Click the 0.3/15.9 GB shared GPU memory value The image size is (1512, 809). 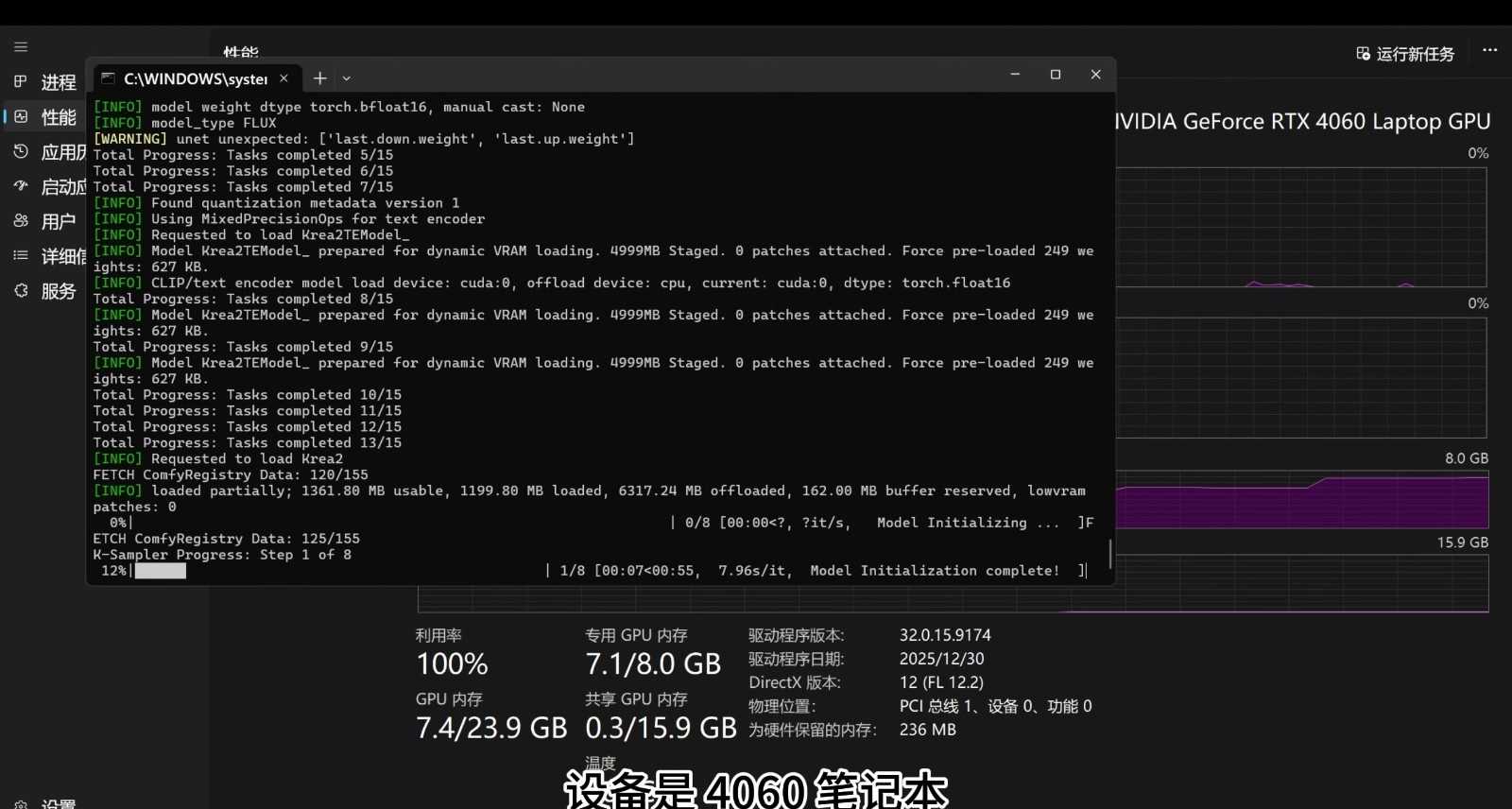coord(661,728)
